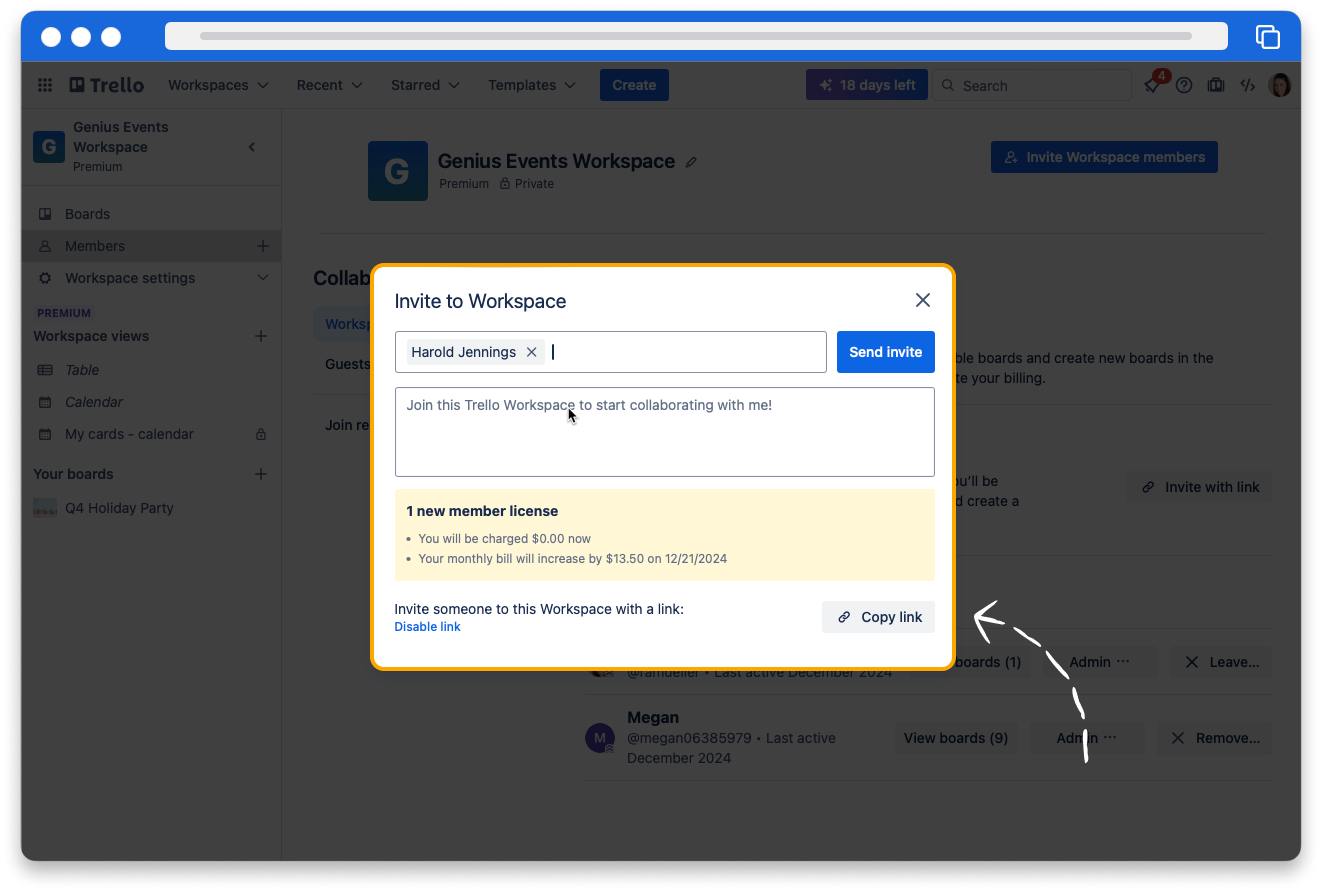Add a workspace view with plus

[261, 336]
